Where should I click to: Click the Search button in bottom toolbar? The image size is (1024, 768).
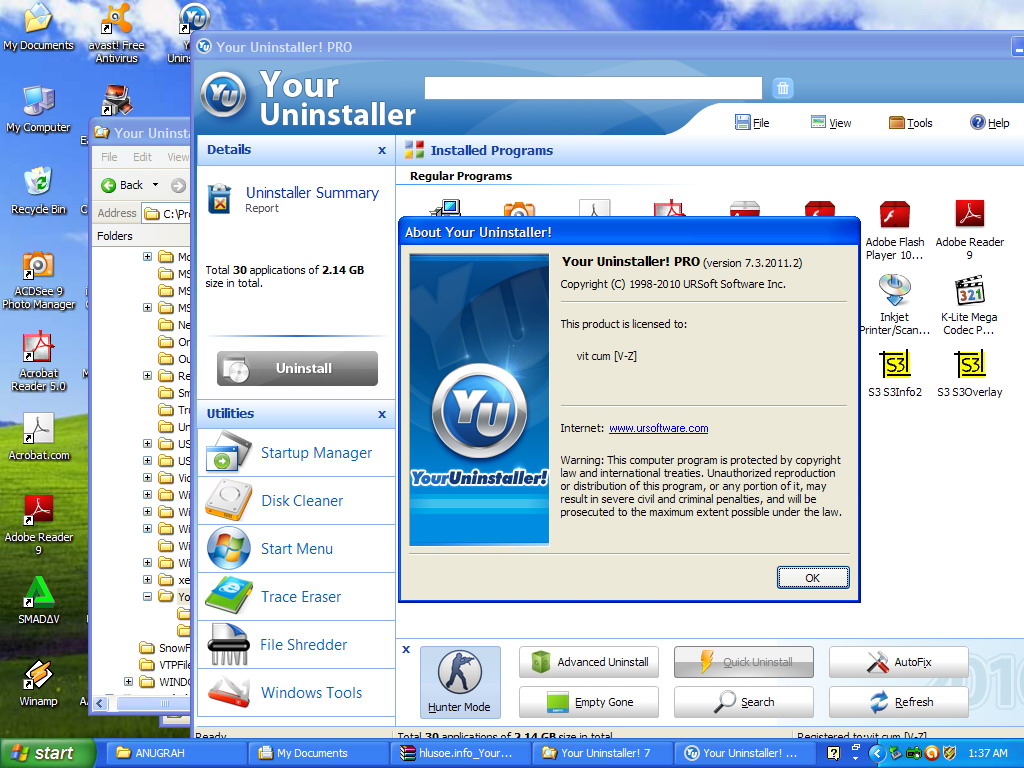[744, 702]
